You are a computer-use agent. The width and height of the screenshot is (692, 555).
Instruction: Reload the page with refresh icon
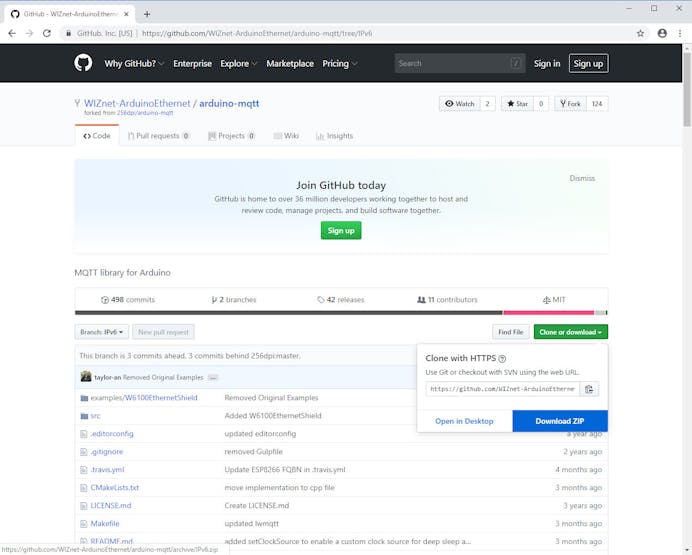[47, 33]
